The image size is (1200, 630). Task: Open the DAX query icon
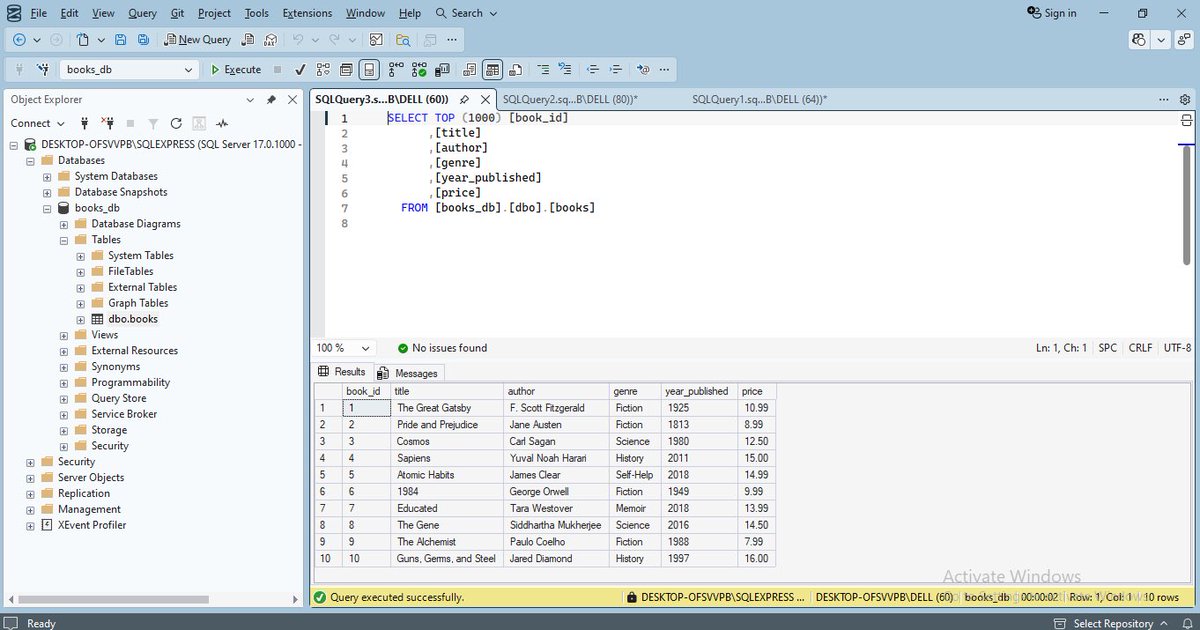270,40
